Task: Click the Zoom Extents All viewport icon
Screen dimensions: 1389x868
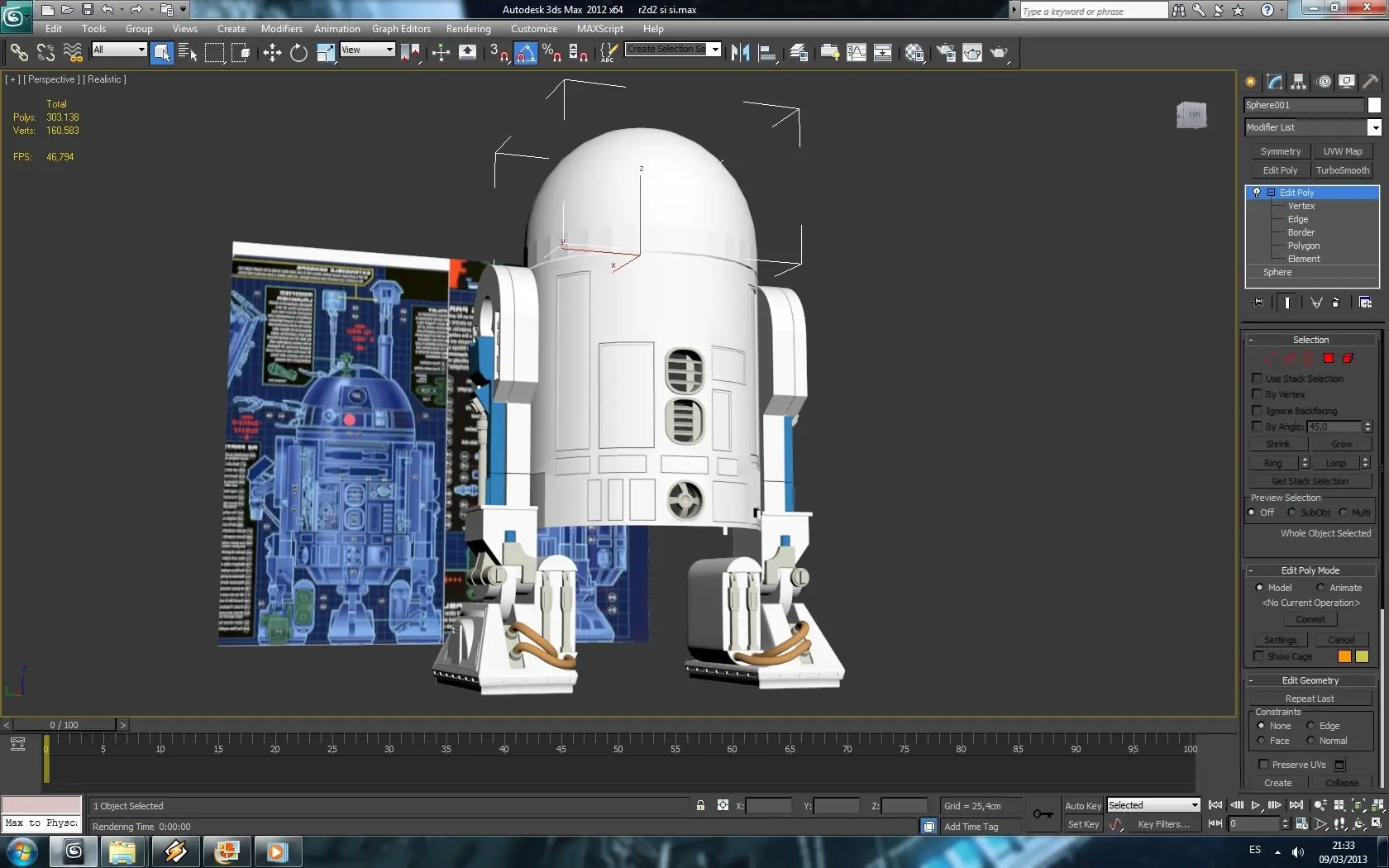Action: pos(1377,805)
